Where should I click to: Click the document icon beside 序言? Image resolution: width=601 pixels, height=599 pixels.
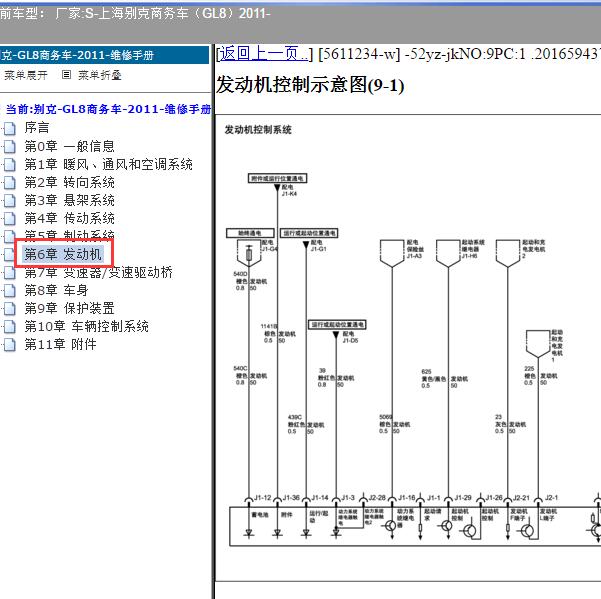click(x=10, y=129)
